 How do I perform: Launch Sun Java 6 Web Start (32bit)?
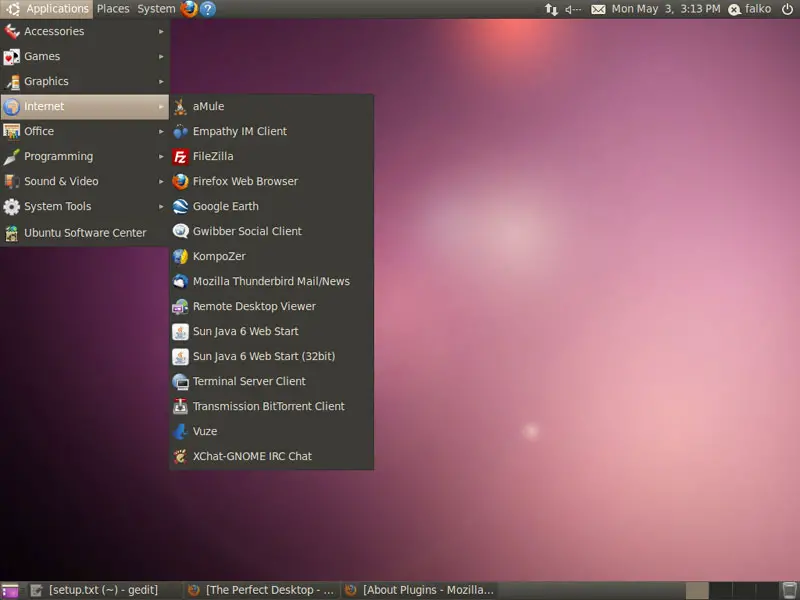point(271,356)
